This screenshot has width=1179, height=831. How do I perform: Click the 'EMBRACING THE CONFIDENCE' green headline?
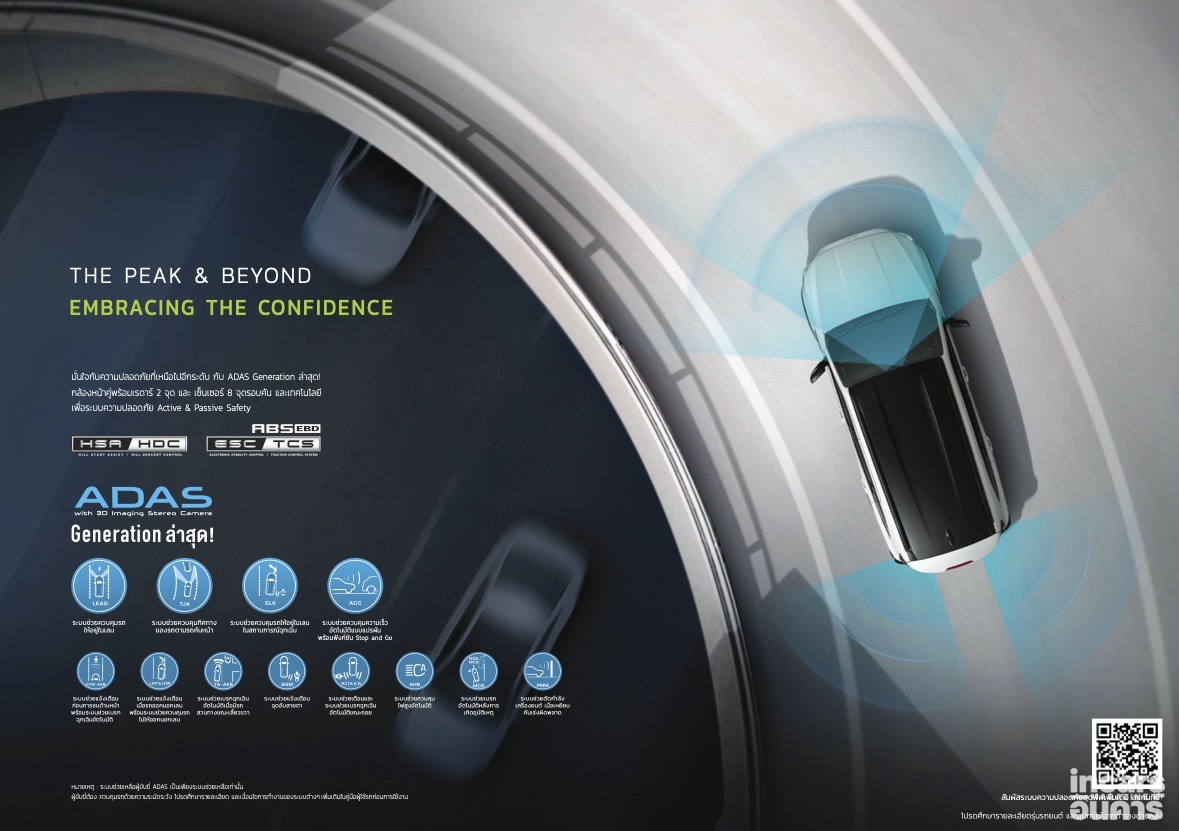tap(231, 308)
